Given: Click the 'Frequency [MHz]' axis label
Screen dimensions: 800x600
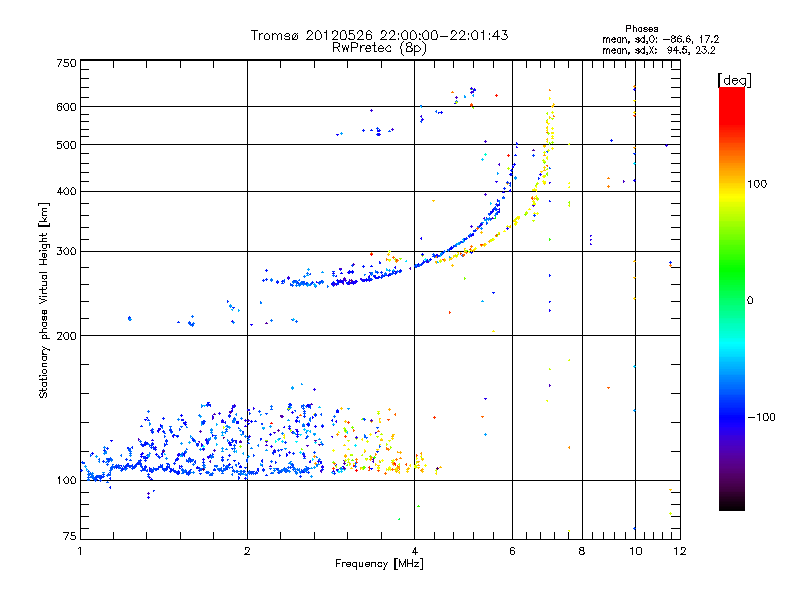Looking at the screenshot, I should [379, 564].
